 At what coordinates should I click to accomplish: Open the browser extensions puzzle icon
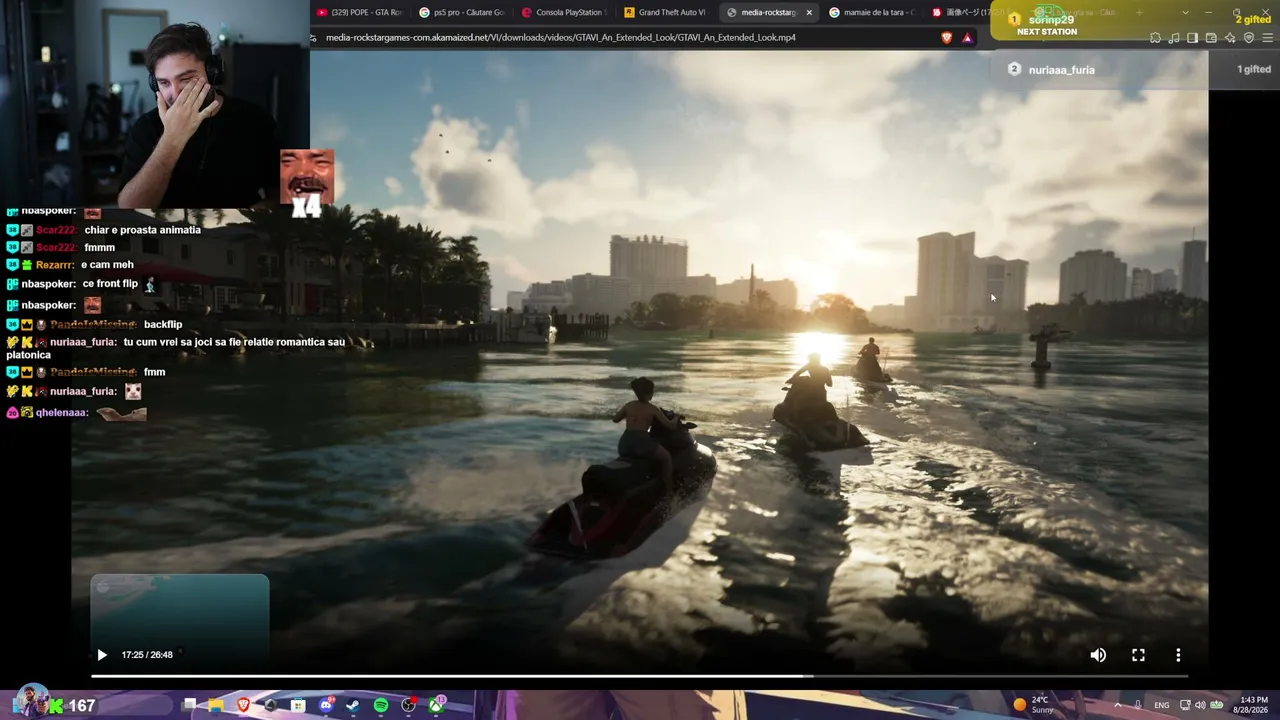point(1156,38)
